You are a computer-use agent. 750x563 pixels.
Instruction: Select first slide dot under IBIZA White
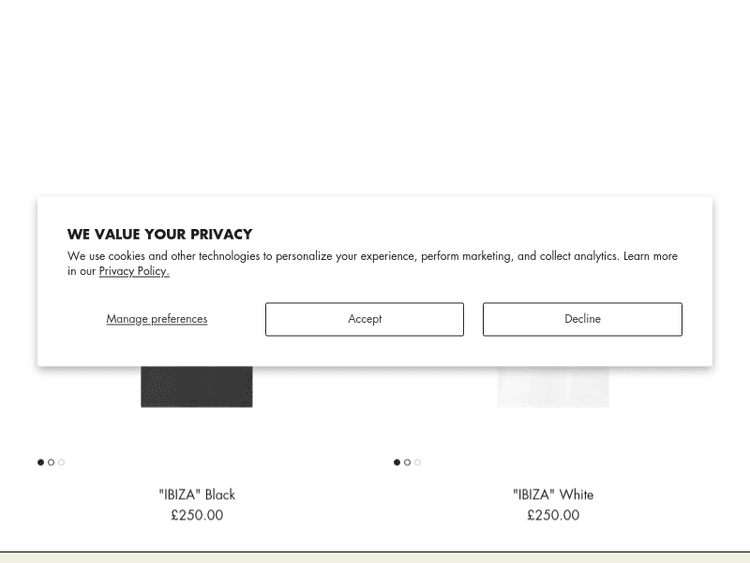pos(397,462)
